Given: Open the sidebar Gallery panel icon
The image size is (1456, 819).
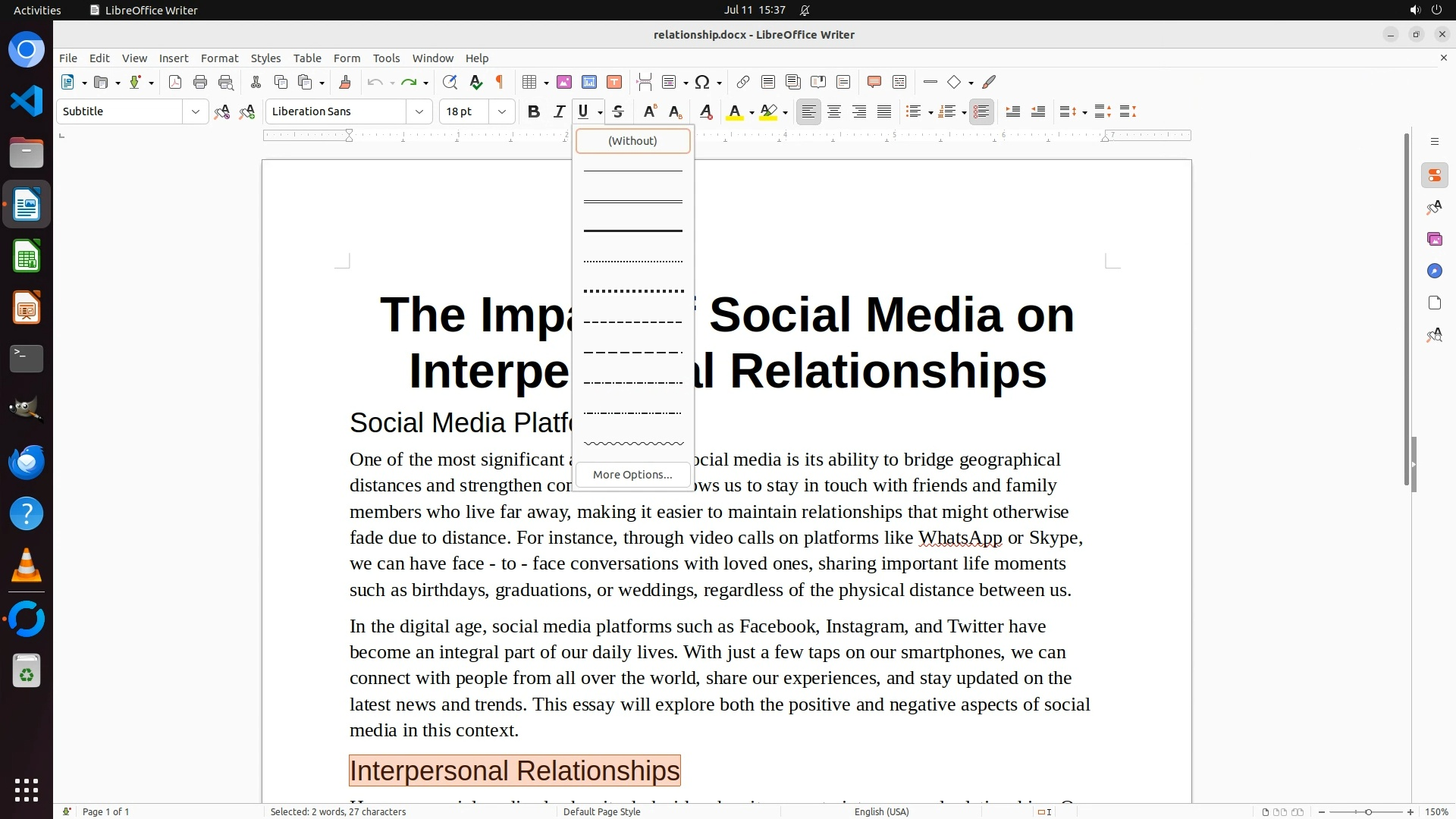Looking at the screenshot, I should [x=1434, y=239].
